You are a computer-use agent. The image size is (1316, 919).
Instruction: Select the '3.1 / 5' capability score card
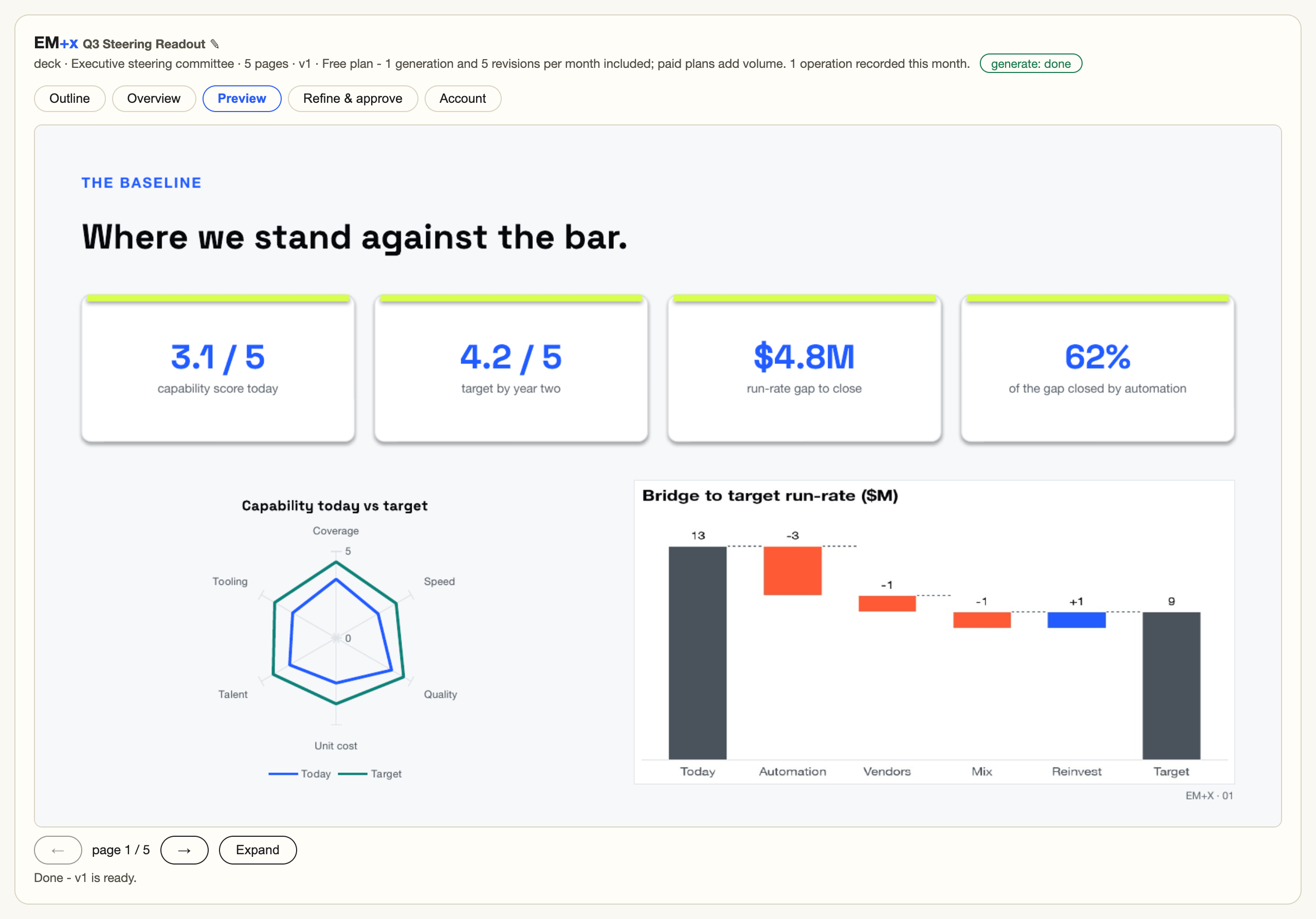pyautogui.click(x=218, y=369)
